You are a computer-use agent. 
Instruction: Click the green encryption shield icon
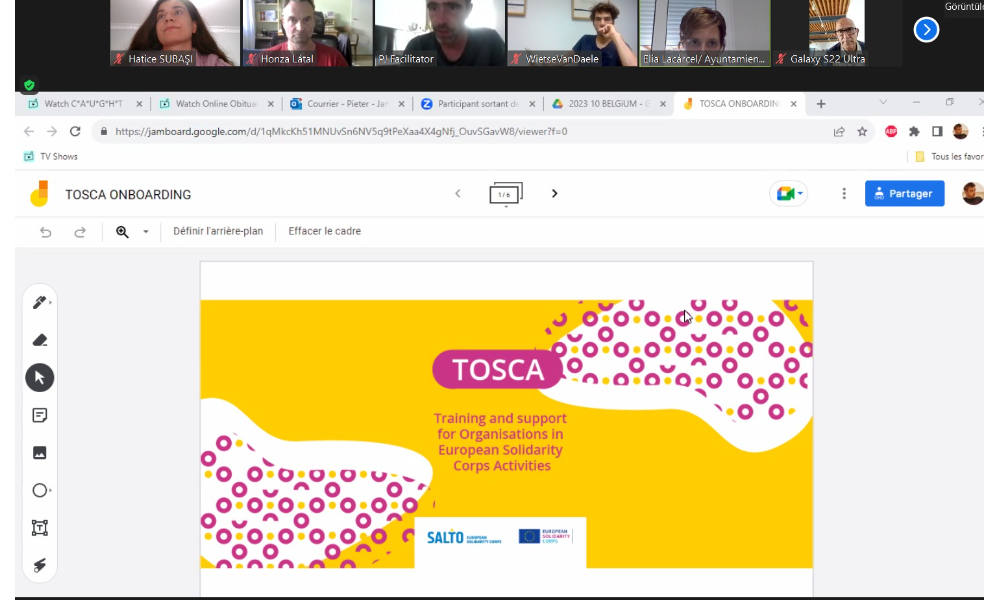(29, 85)
